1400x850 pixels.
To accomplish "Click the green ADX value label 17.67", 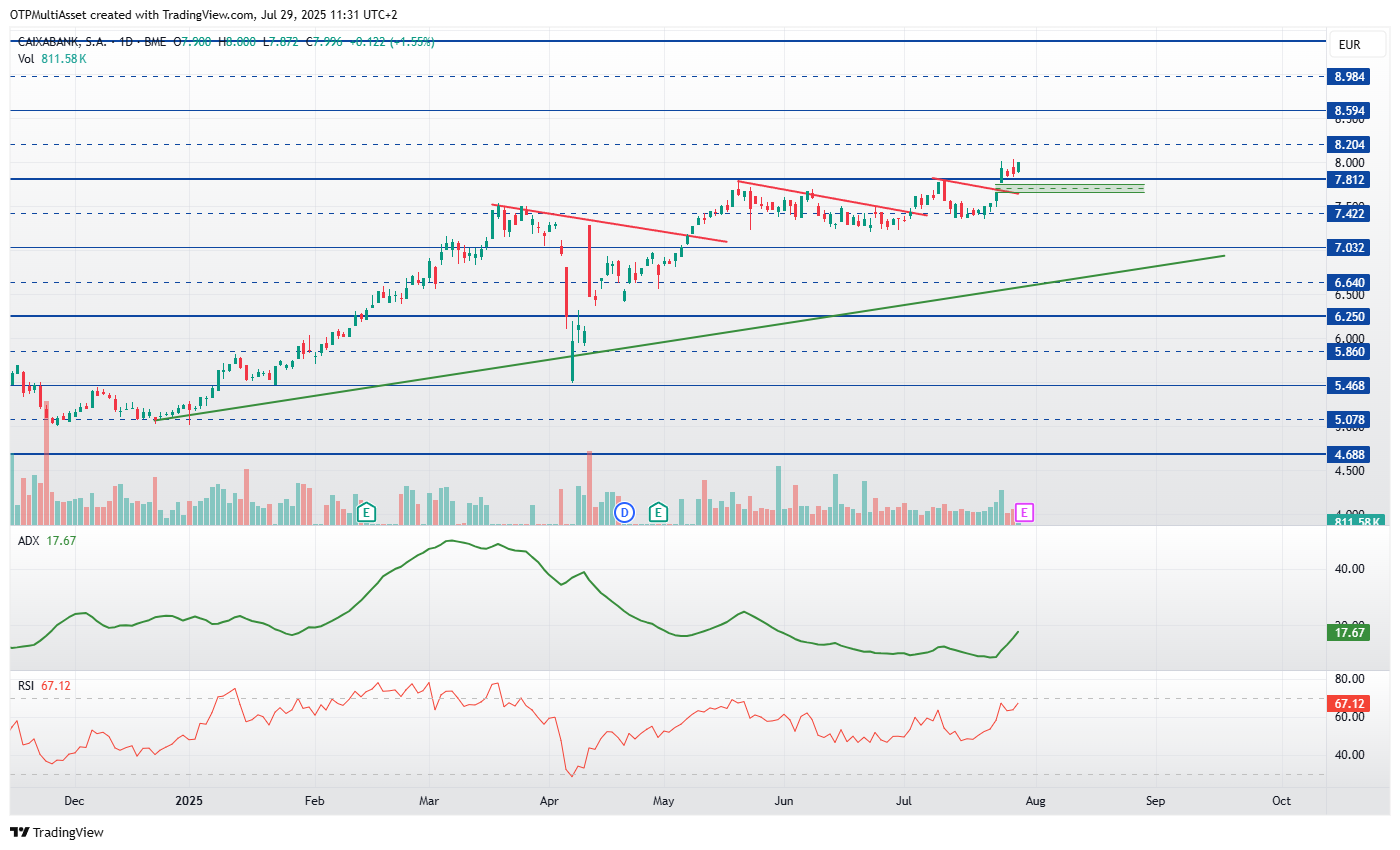I will click(1350, 632).
